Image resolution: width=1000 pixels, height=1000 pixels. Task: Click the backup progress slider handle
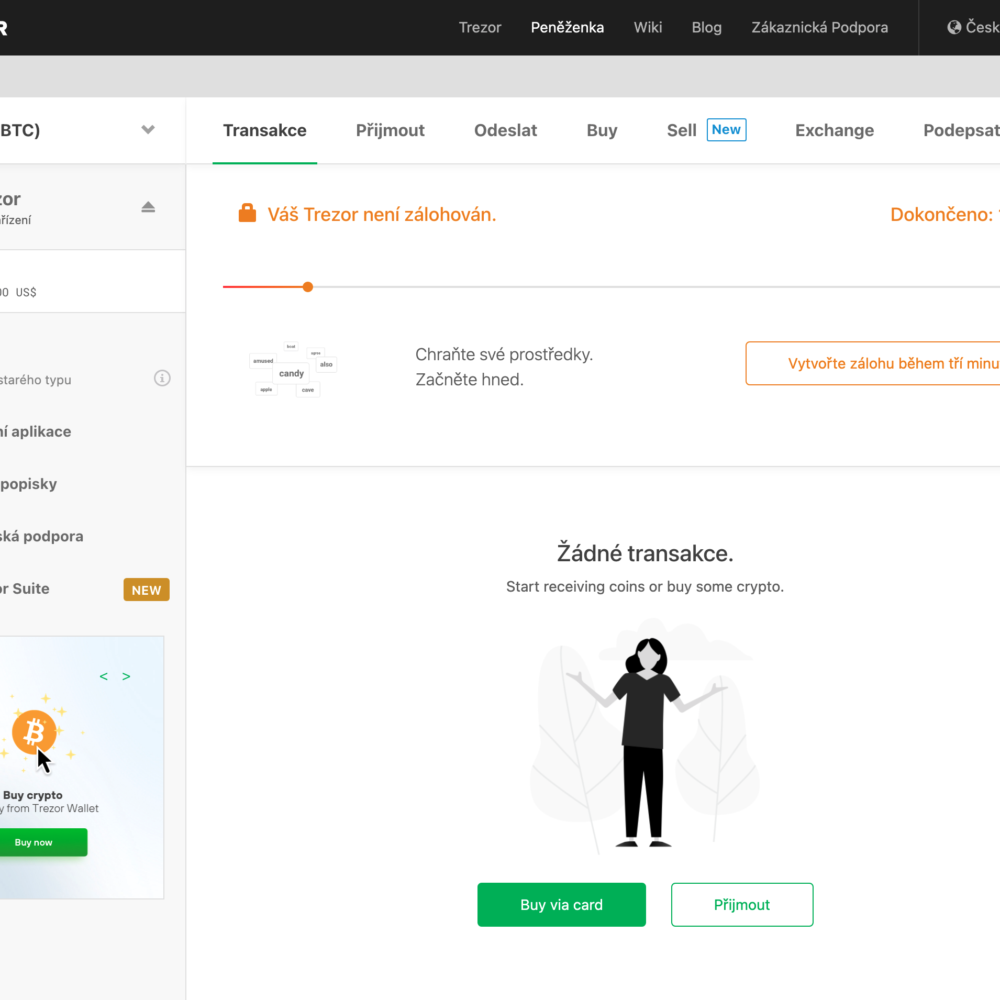(308, 287)
